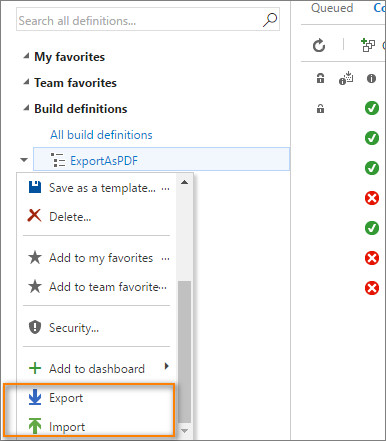Choose Save as a template menu entry
The width and height of the screenshot is (386, 441).
coord(97,188)
